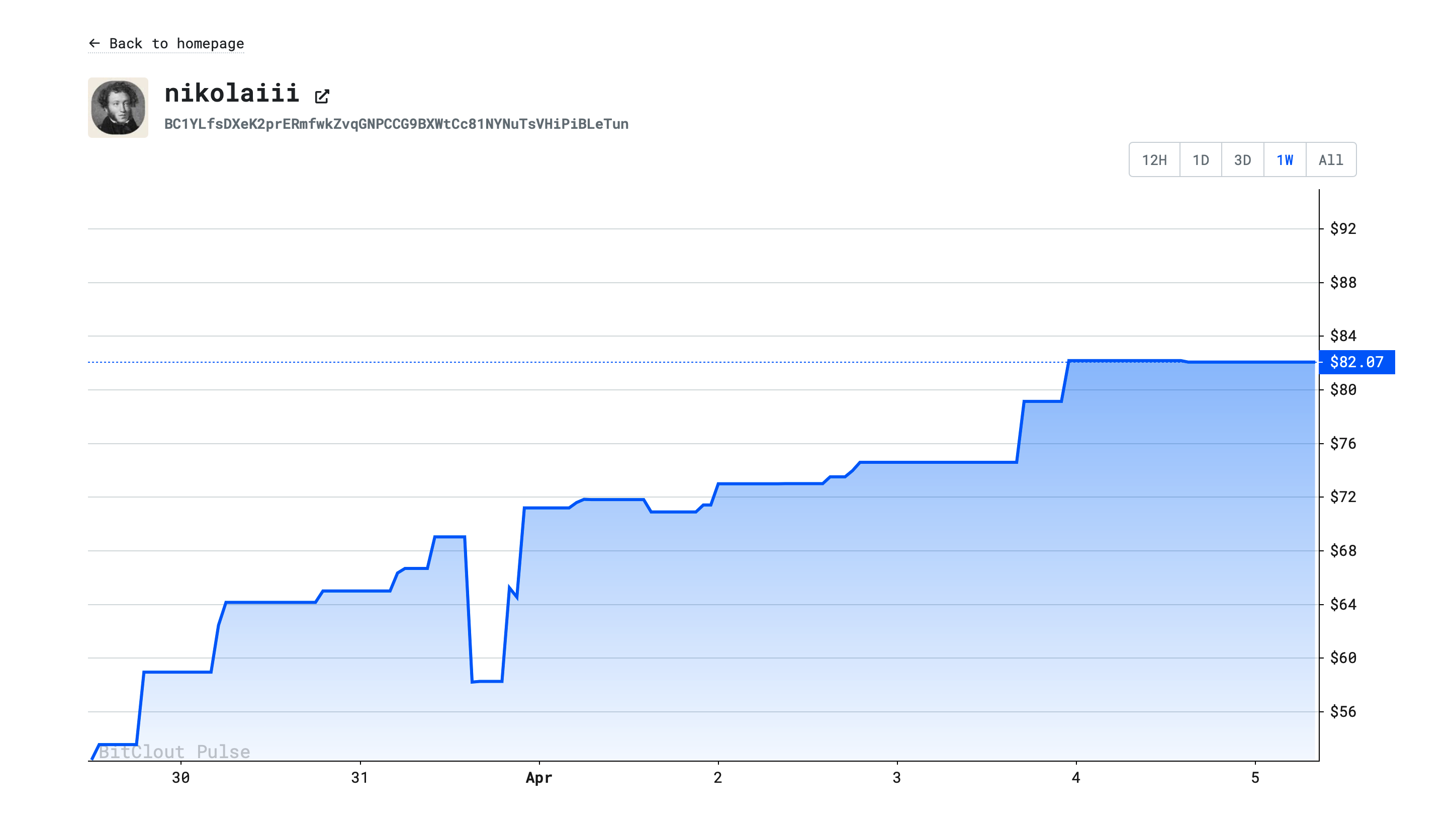Select the 12H time range
Viewport: 1456px width, 821px height.
pyautogui.click(x=1154, y=160)
